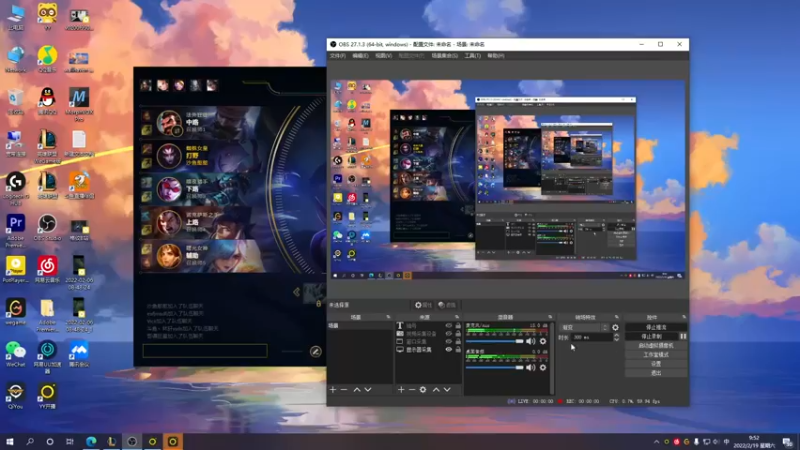Open the MorphVOX Pro desktop shortcut
Viewport: 800px width, 450px height.
tap(79, 104)
